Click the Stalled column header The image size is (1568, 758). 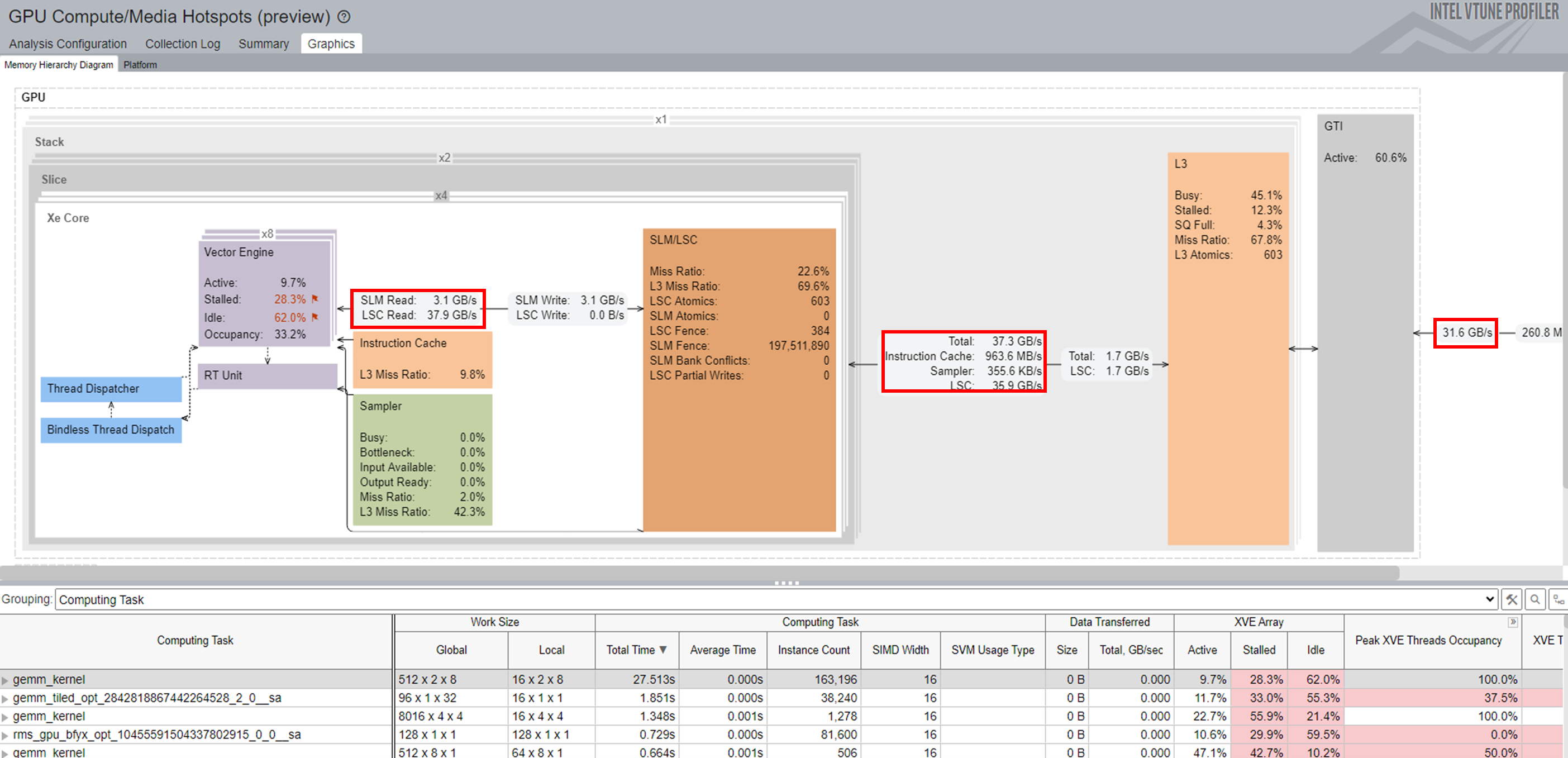(x=1259, y=650)
